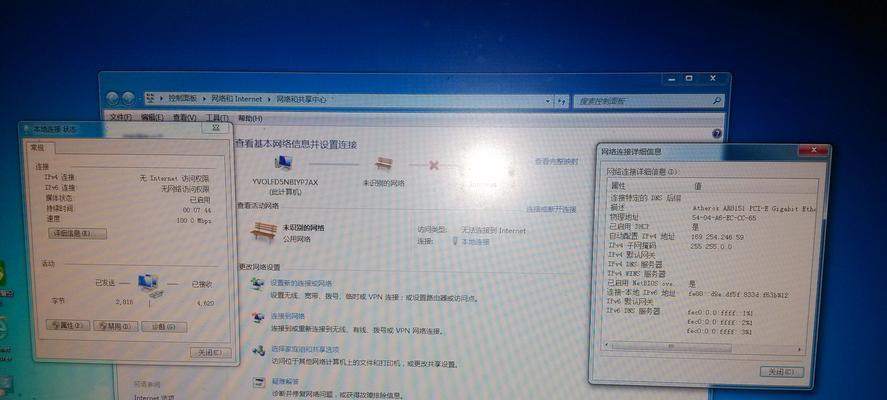Select the IPv4 WINS 服务器 row
This screenshot has height=400, width=887.
click(713, 274)
